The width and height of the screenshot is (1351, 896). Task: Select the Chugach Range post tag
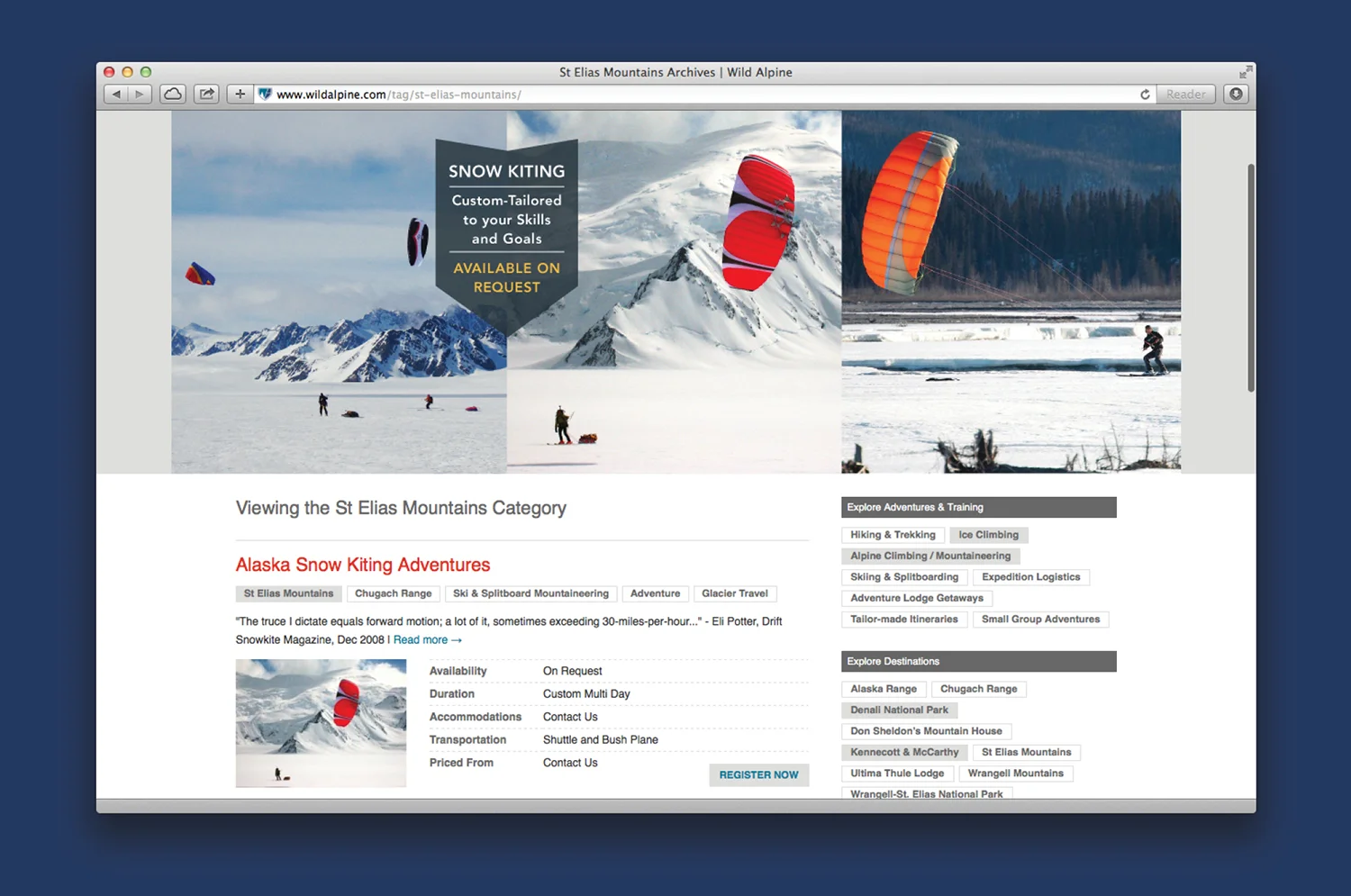click(393, 593)
